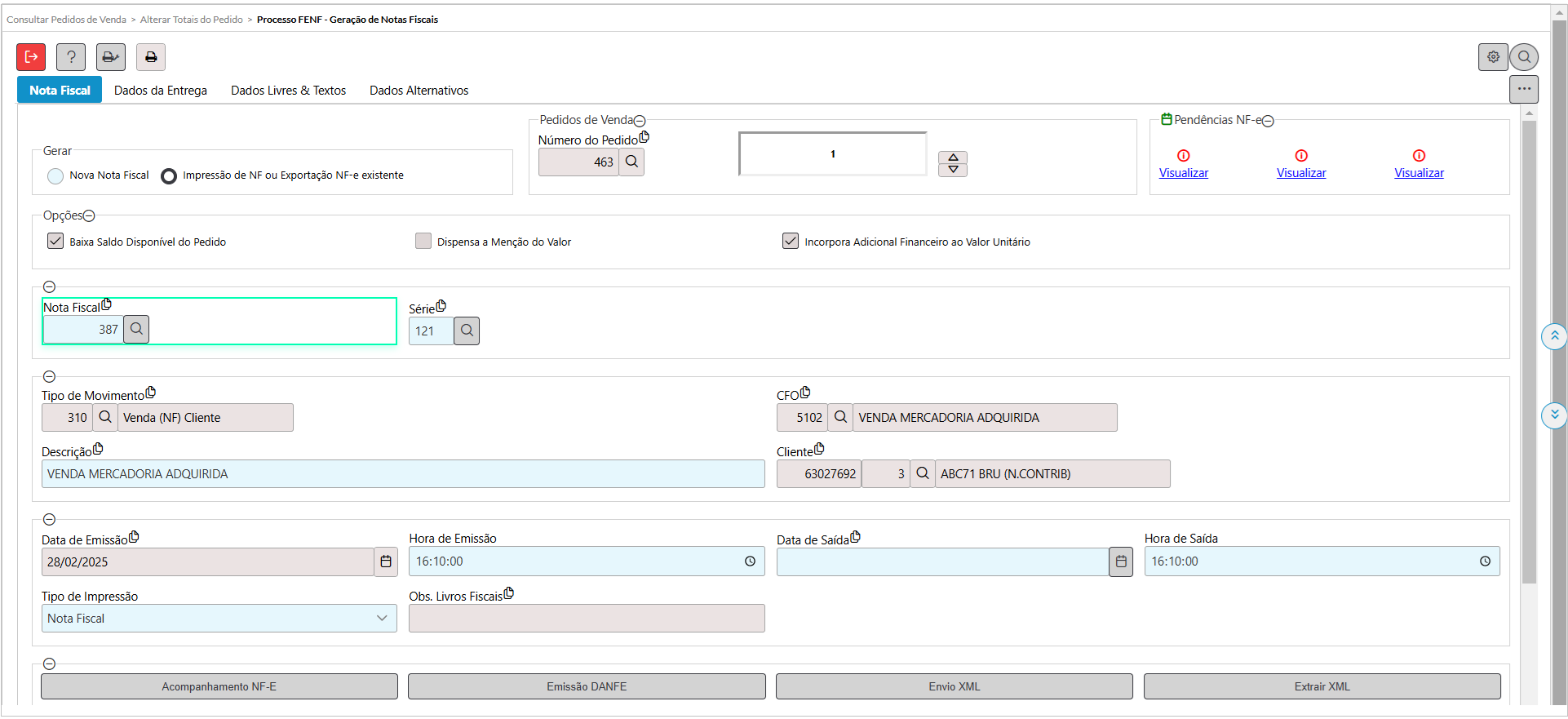The image size is (1568, 719).
Task: Click the red exit icon in toolbar
Action: point(31,57)
